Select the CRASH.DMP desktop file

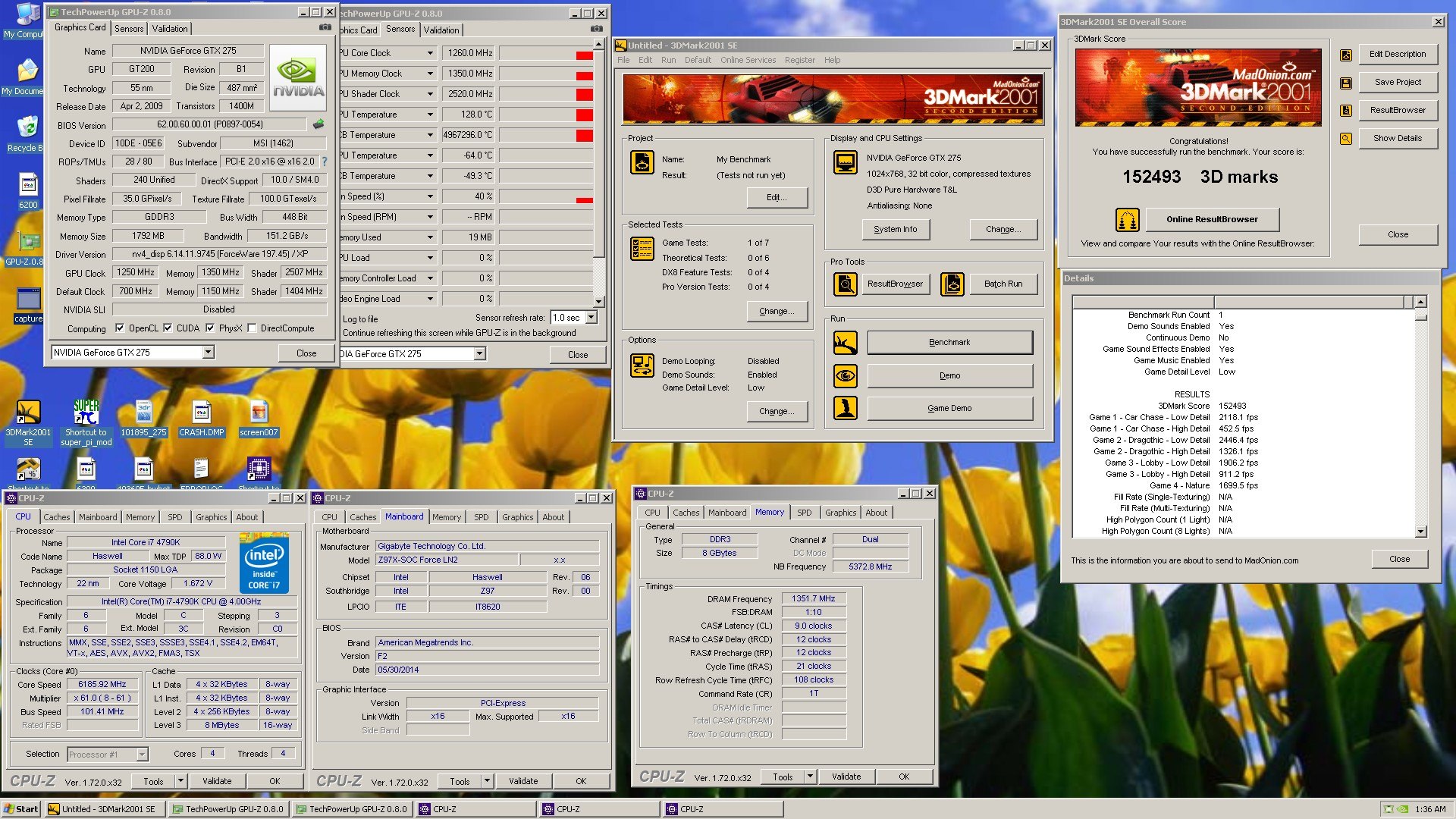(x=201, y=419)
